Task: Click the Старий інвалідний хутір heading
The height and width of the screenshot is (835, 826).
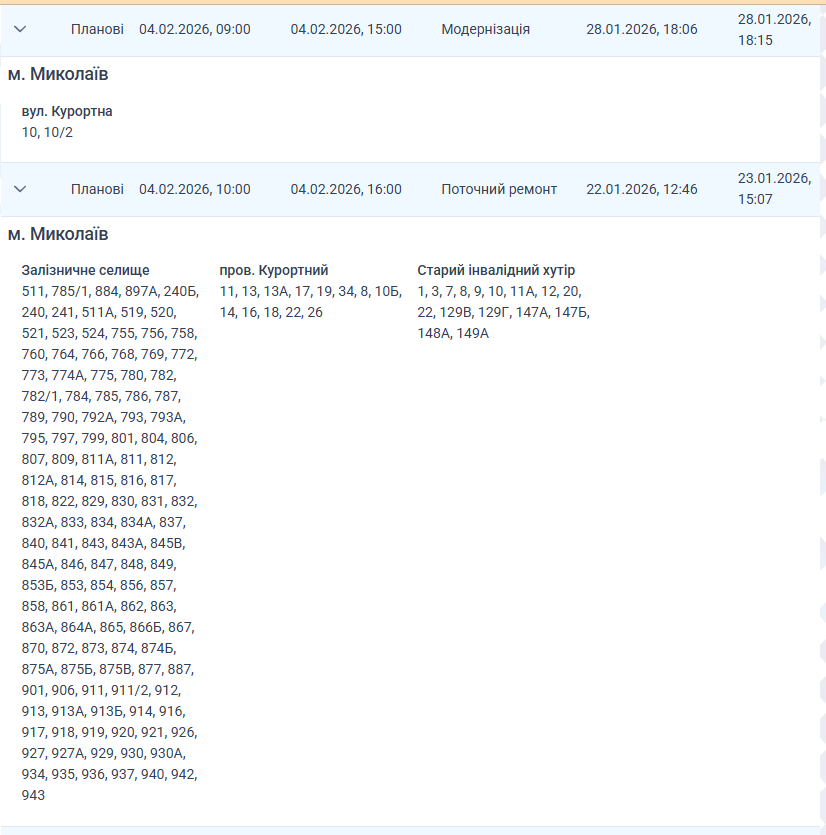Action: [x=496, y=270]
